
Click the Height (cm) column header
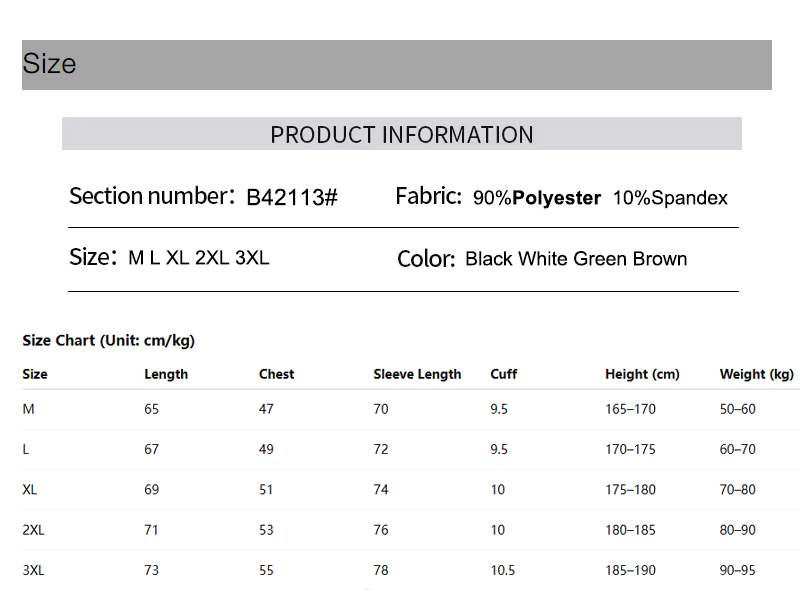click(x=642, y=374)
